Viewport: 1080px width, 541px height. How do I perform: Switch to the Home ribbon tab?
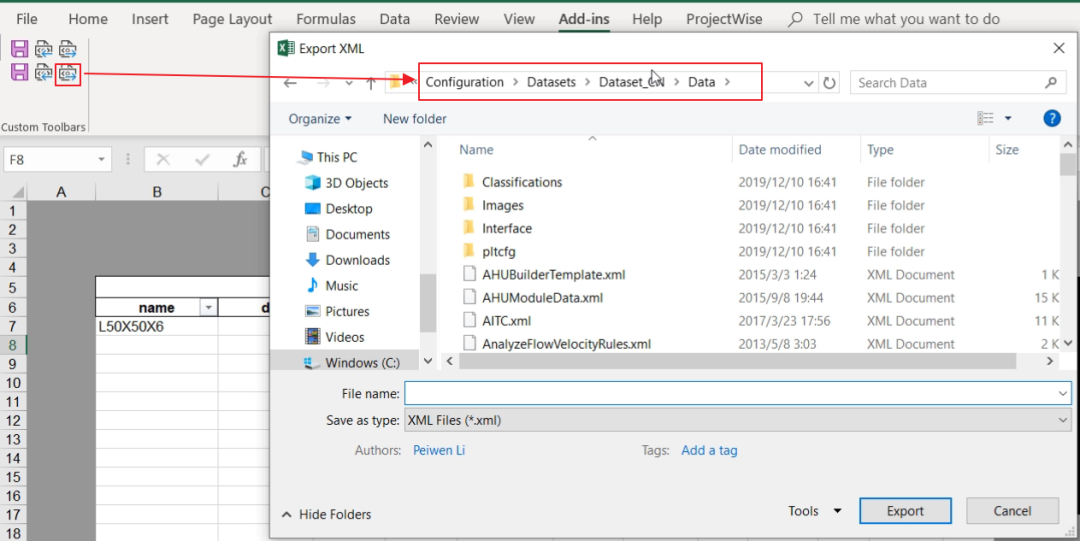87,19
